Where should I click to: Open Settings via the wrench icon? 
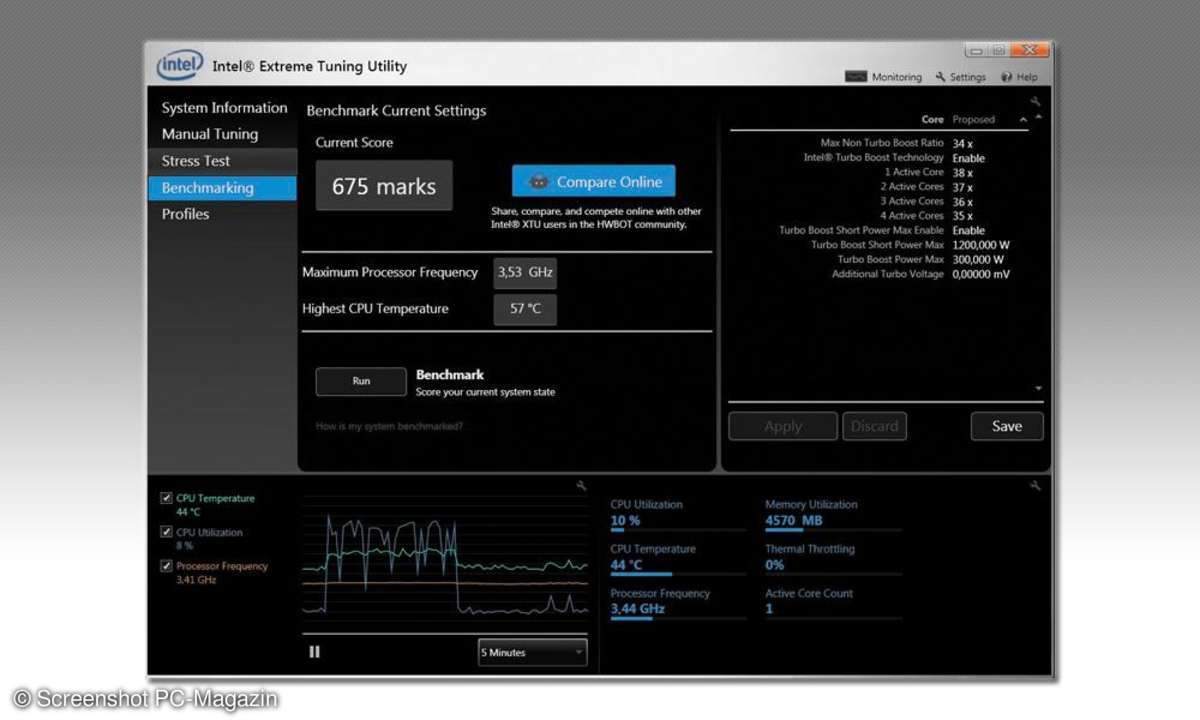(960, 77)
